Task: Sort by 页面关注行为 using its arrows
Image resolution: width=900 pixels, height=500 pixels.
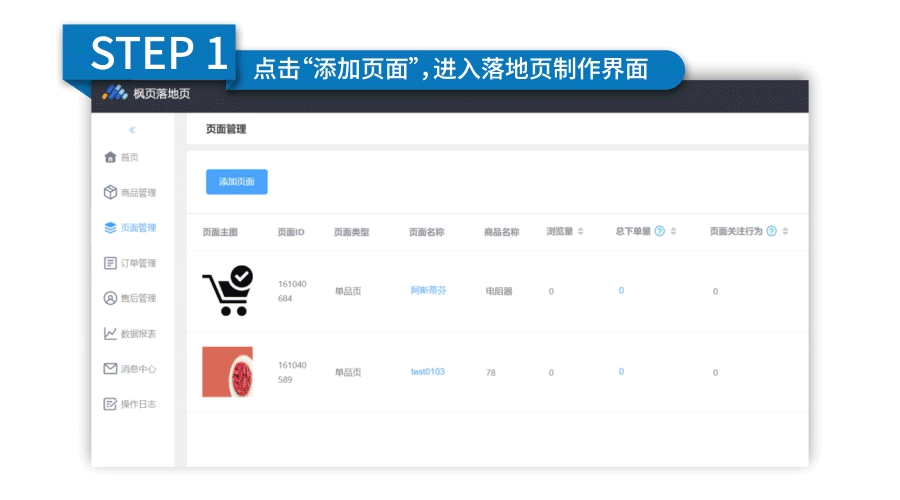Action: pyautogui.click(x=785, y=231)
